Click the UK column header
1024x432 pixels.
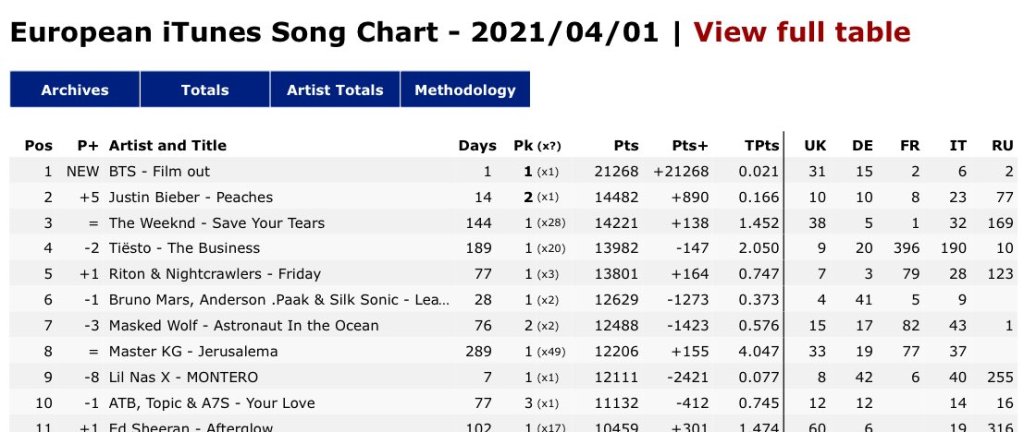(x=815, y=146)
